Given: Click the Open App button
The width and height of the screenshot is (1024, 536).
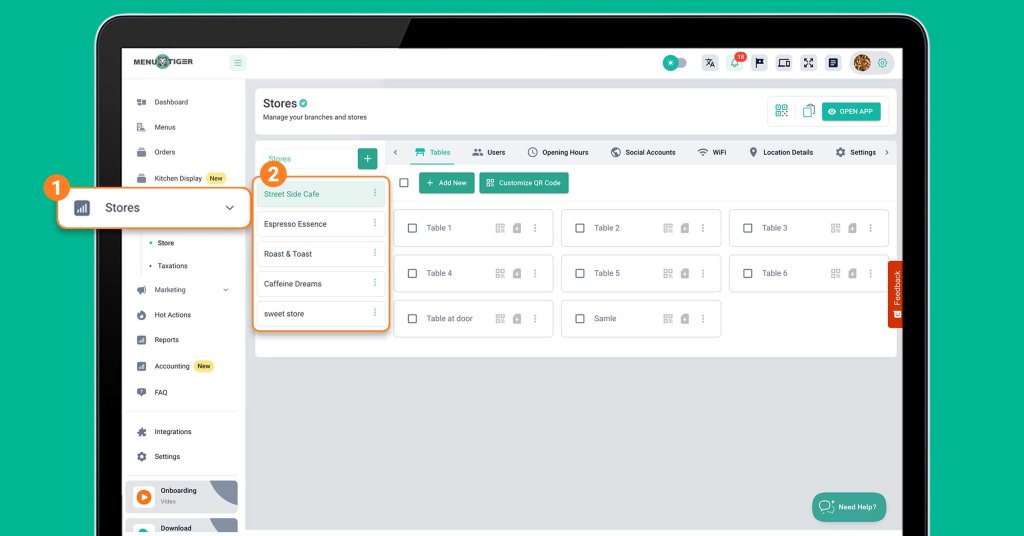Looking at the screenshot, I should click(x=851, y=111).
